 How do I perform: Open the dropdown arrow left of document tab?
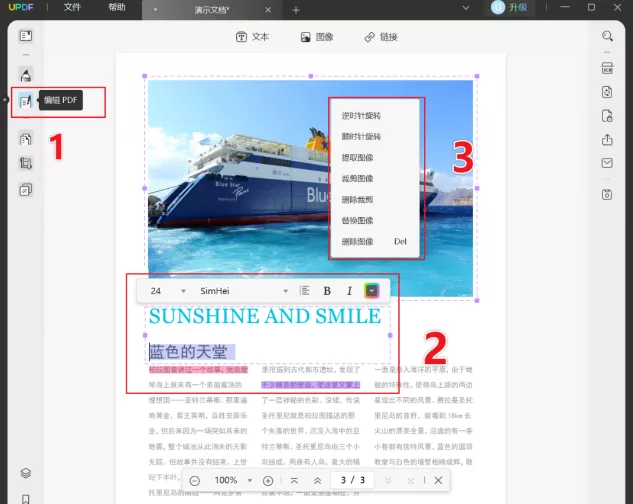[155, 10]
